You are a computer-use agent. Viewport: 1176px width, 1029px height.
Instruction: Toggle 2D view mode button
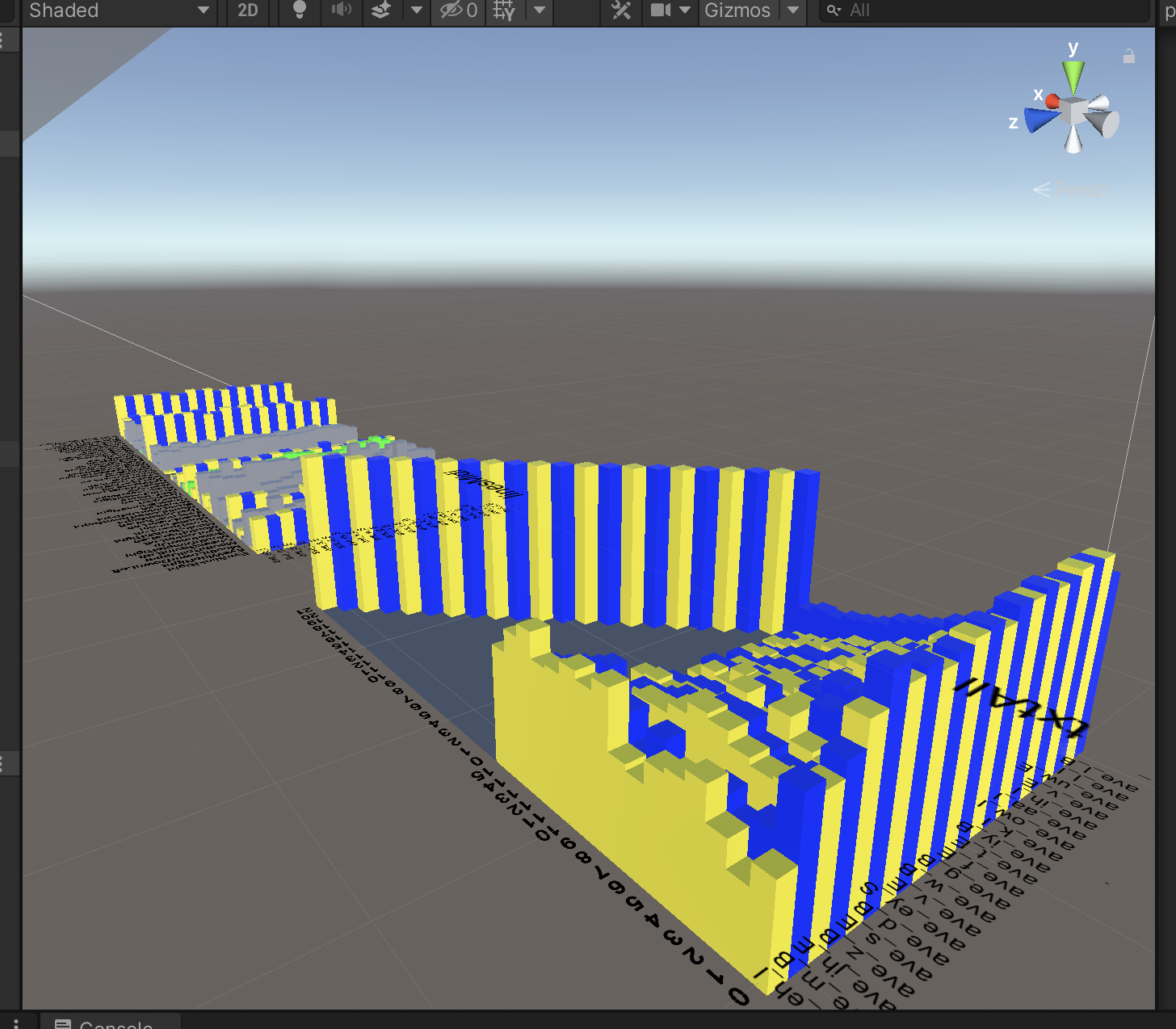pyautogui.click(x=248, y=10)
